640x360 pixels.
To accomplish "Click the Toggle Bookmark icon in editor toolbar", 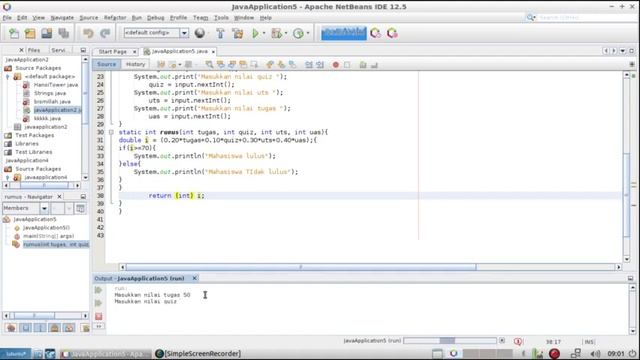I will [x=293, y=64].
